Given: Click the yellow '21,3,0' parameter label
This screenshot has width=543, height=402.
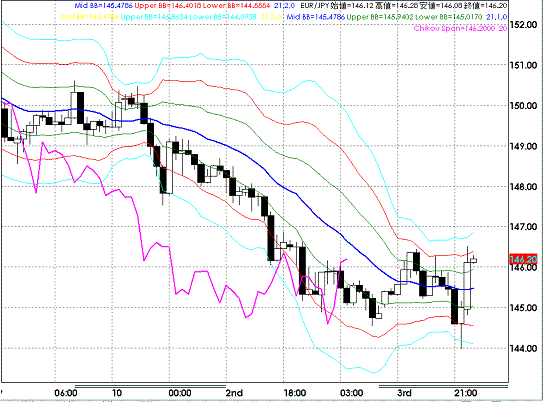Looking at the screenshot, I should point(270,17).
